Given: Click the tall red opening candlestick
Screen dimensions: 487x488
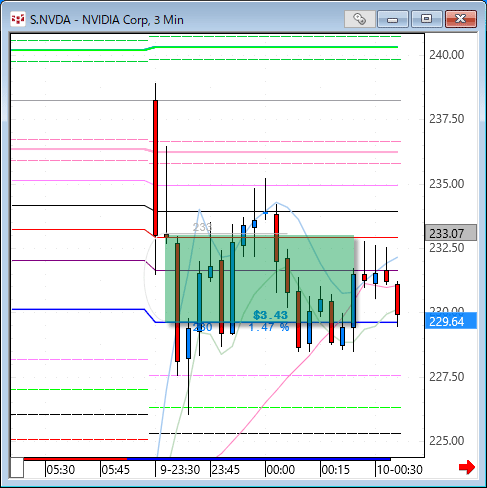Looking at the screenshot, I should click(x=155, y=168).
